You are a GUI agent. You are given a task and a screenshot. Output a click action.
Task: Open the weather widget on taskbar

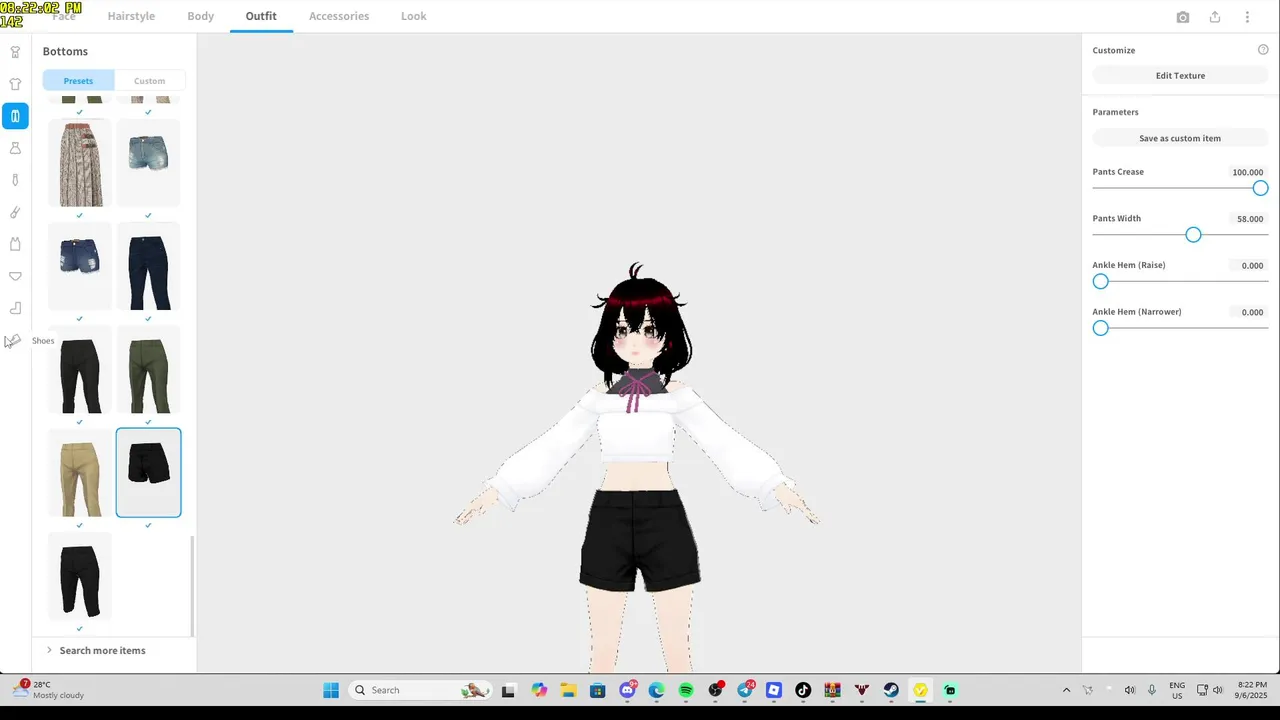click(47, 690)
